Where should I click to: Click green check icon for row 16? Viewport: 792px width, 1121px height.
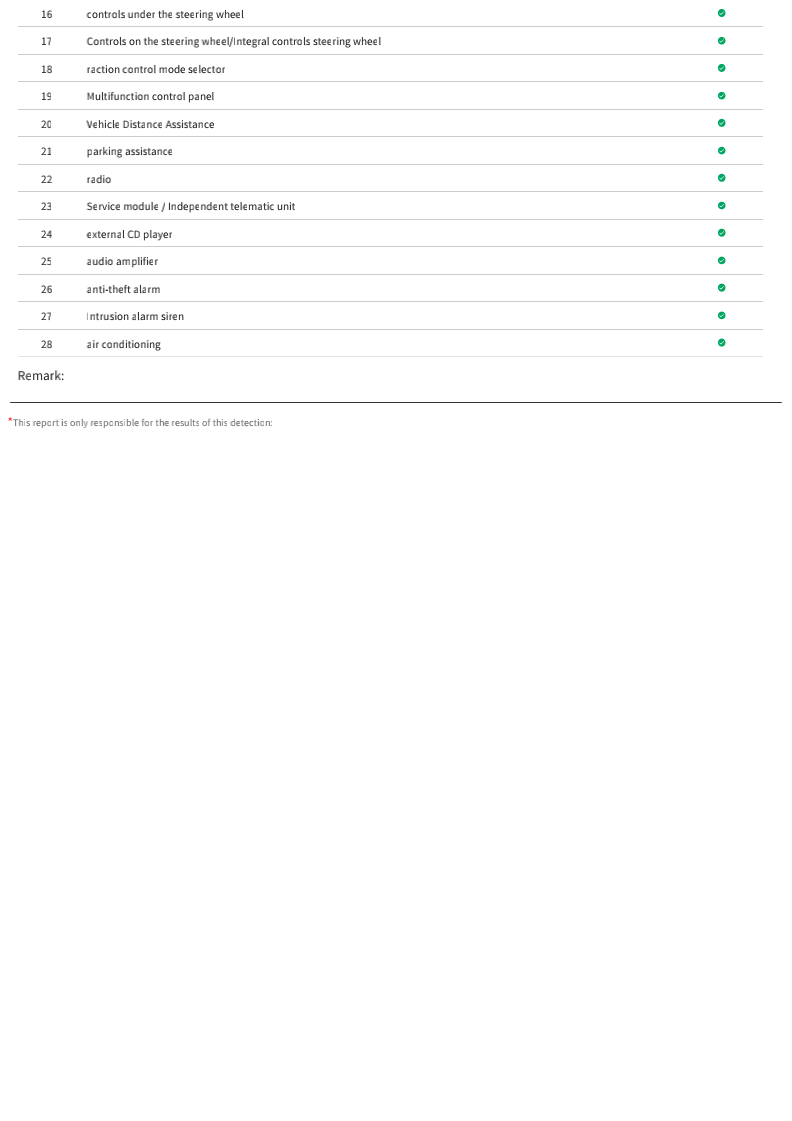[x=721, y=13]
